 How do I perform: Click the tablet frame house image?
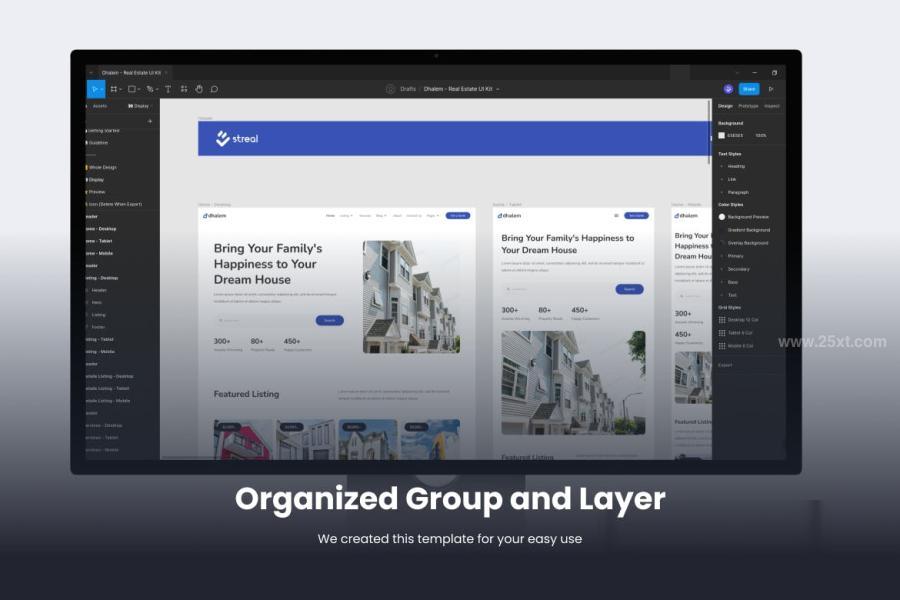573,382
